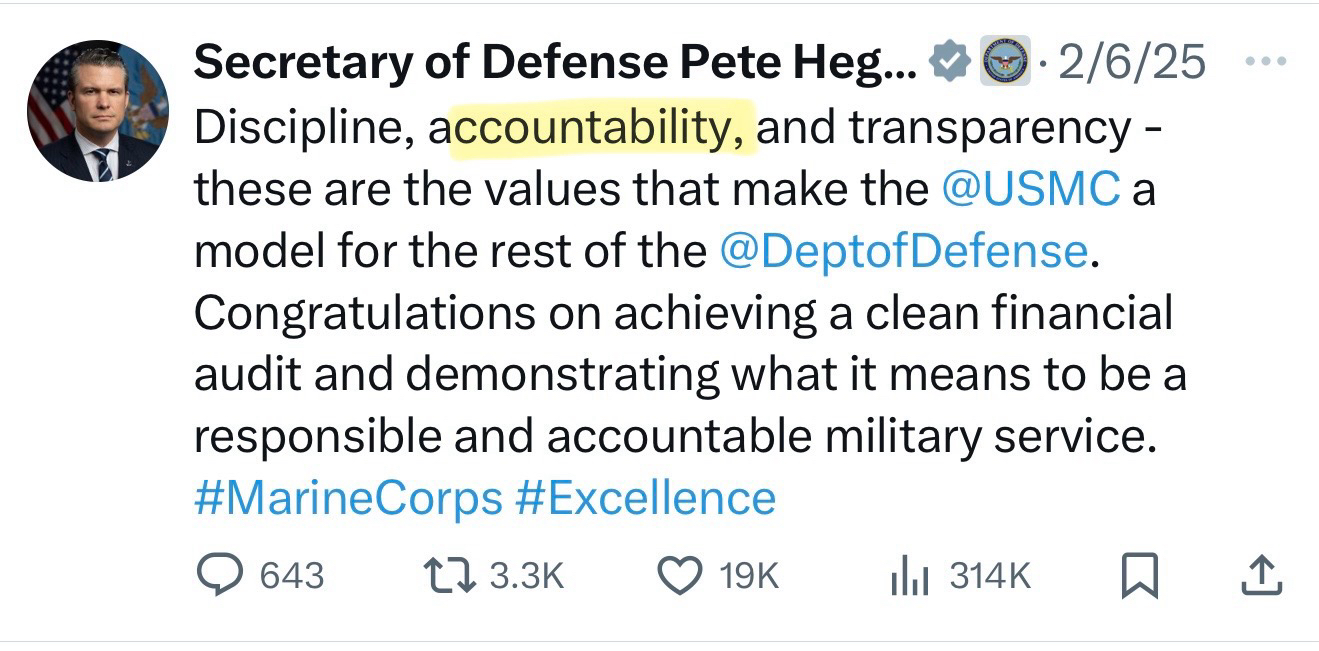1319x651 pixels.
Task: Open Pete Hegseth's profile picture
Action: click(97, 111)
